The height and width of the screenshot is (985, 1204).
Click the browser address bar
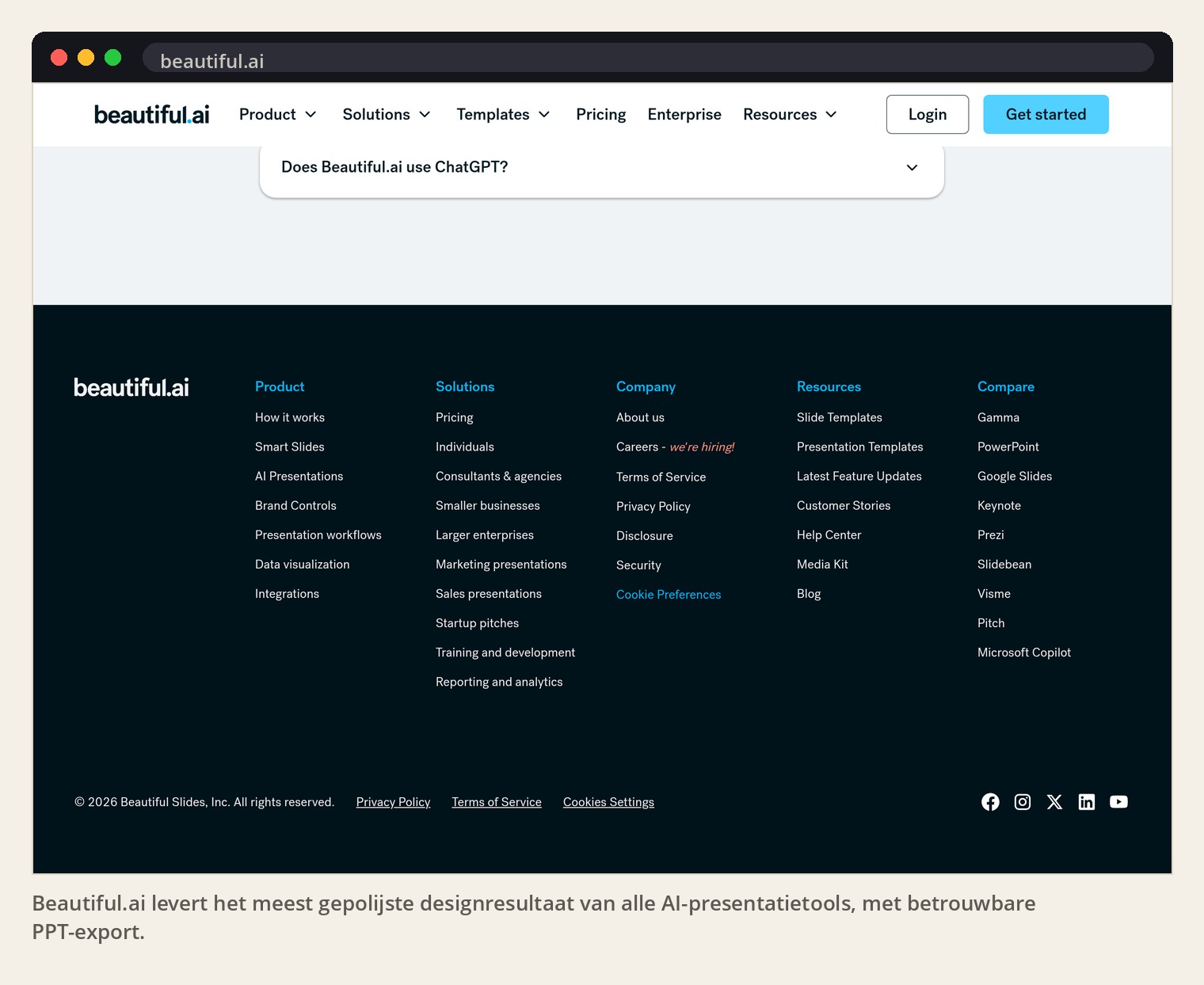pyautogui.click(x=648, y=59)
